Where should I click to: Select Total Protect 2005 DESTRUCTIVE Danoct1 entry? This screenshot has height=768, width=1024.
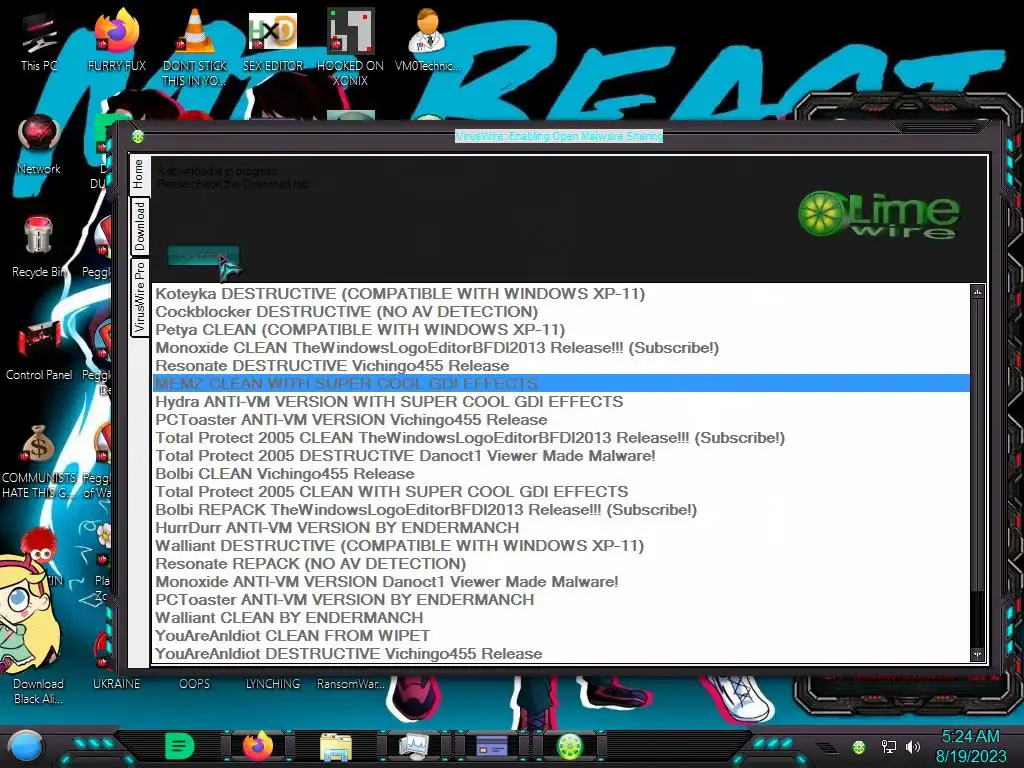[561, 456]
